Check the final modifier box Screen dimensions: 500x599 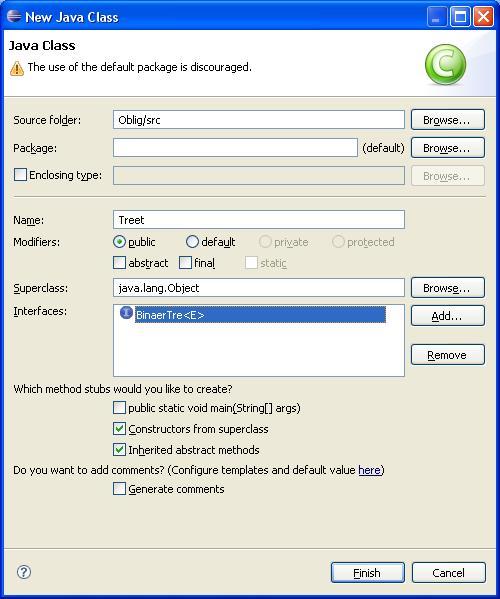tap(185, 263)
